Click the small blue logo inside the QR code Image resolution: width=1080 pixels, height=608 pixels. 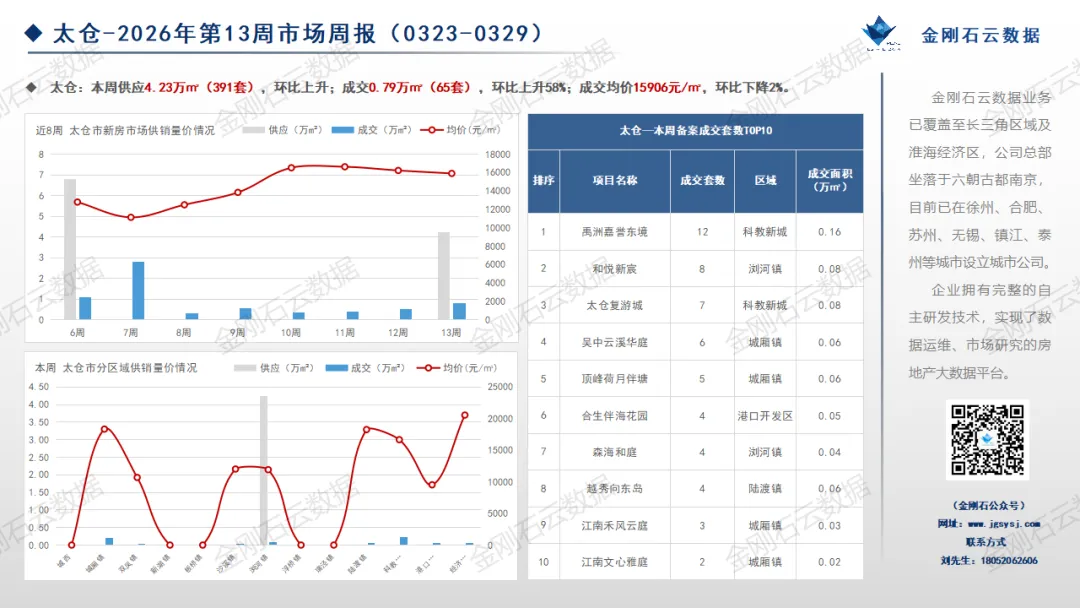[986, 437]
